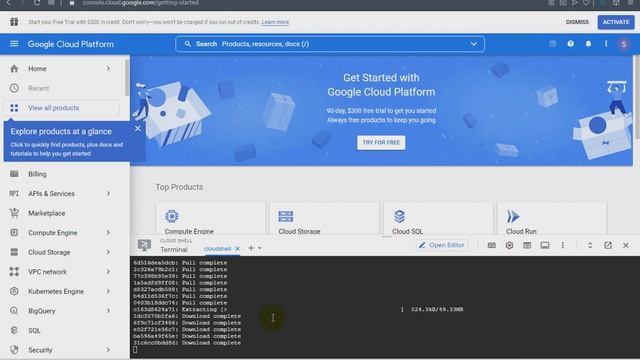Add a new terminal tab with plus

point(251,248)
